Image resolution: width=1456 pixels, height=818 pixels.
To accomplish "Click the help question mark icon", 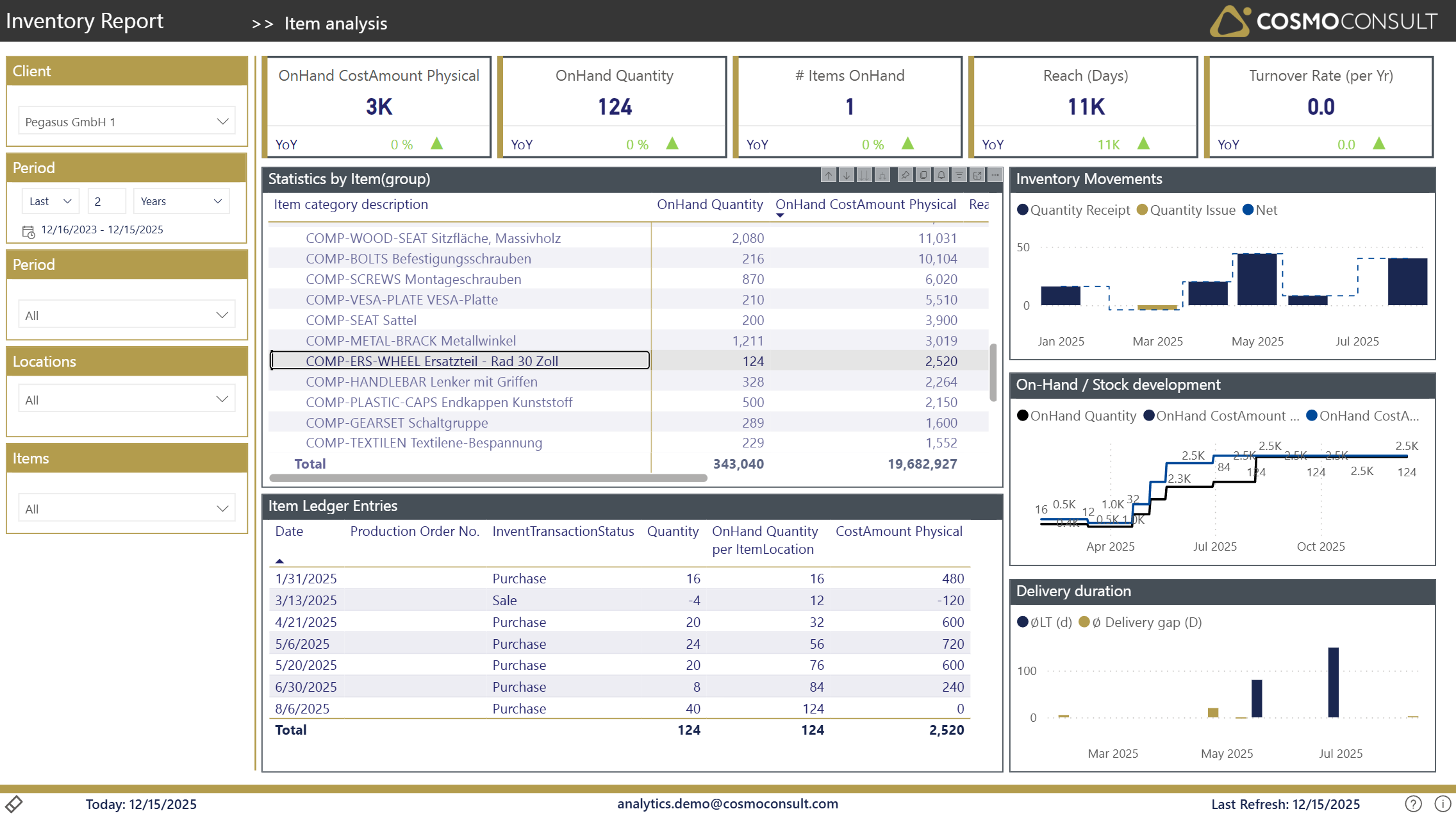I will coord(1413,804).
